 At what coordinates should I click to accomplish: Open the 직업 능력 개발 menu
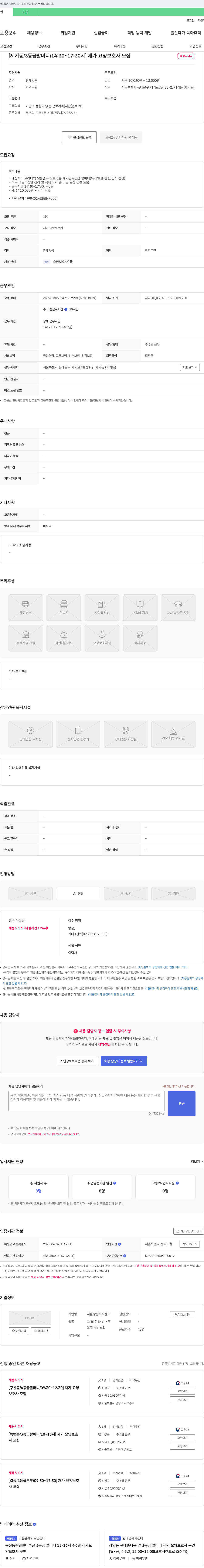tap(140, 33)
